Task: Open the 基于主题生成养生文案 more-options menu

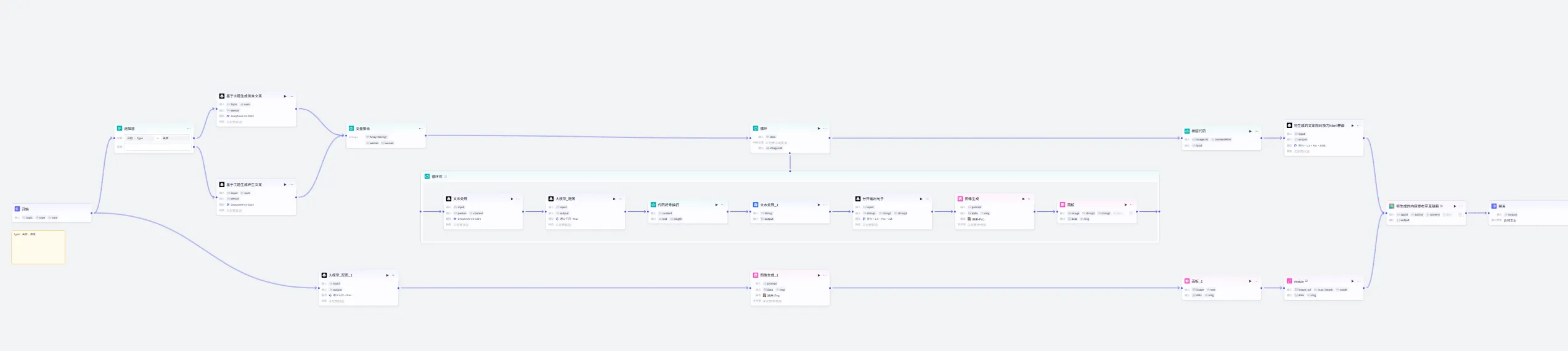Action: (291, 184)
